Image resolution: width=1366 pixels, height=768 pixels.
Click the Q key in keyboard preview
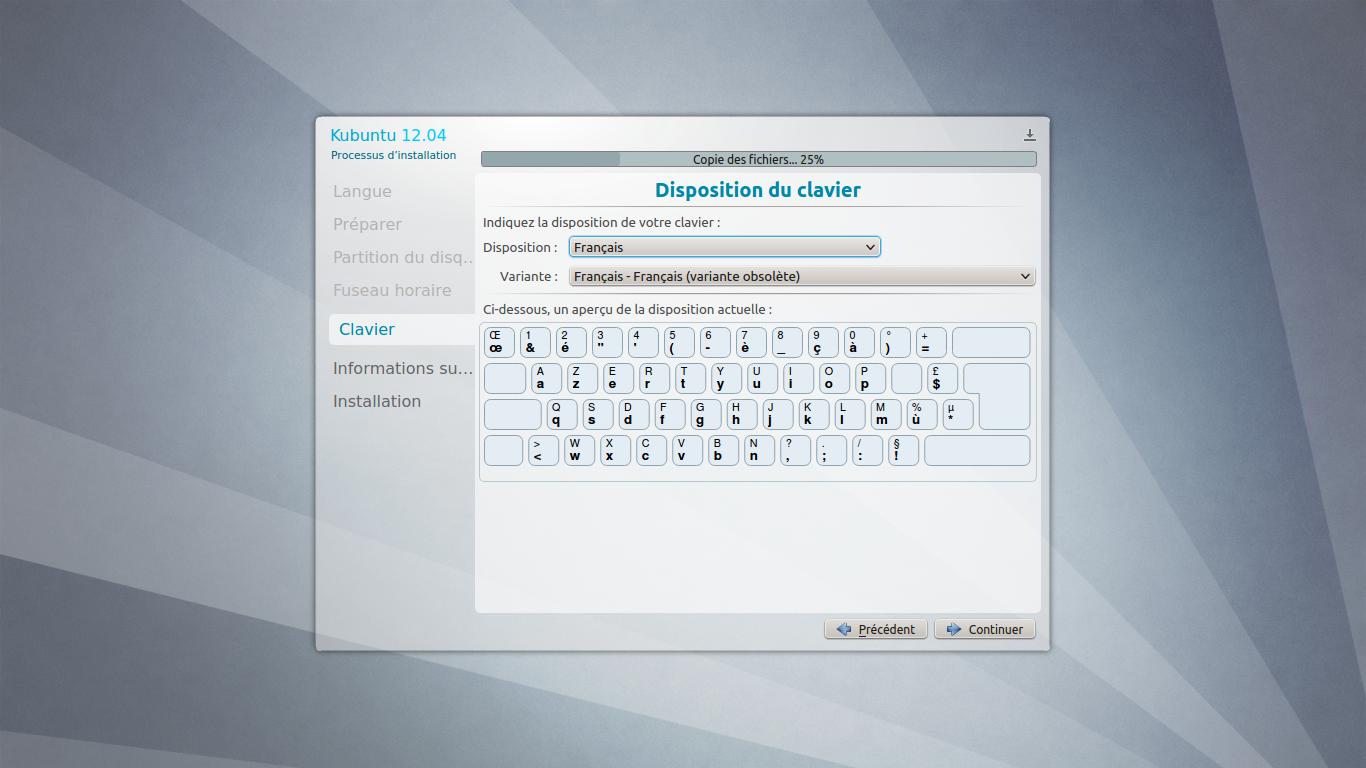[562, 414]
